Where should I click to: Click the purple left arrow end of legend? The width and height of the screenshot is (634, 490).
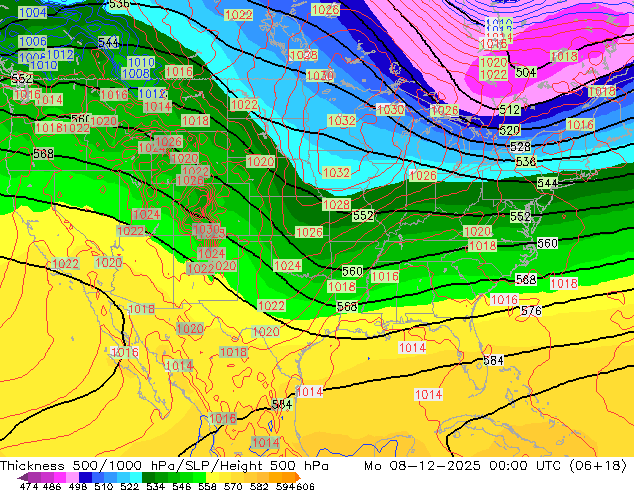22,477
